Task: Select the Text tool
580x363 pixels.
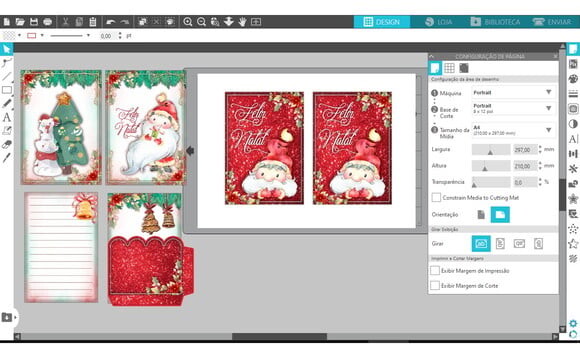Action: pos(7,117)
